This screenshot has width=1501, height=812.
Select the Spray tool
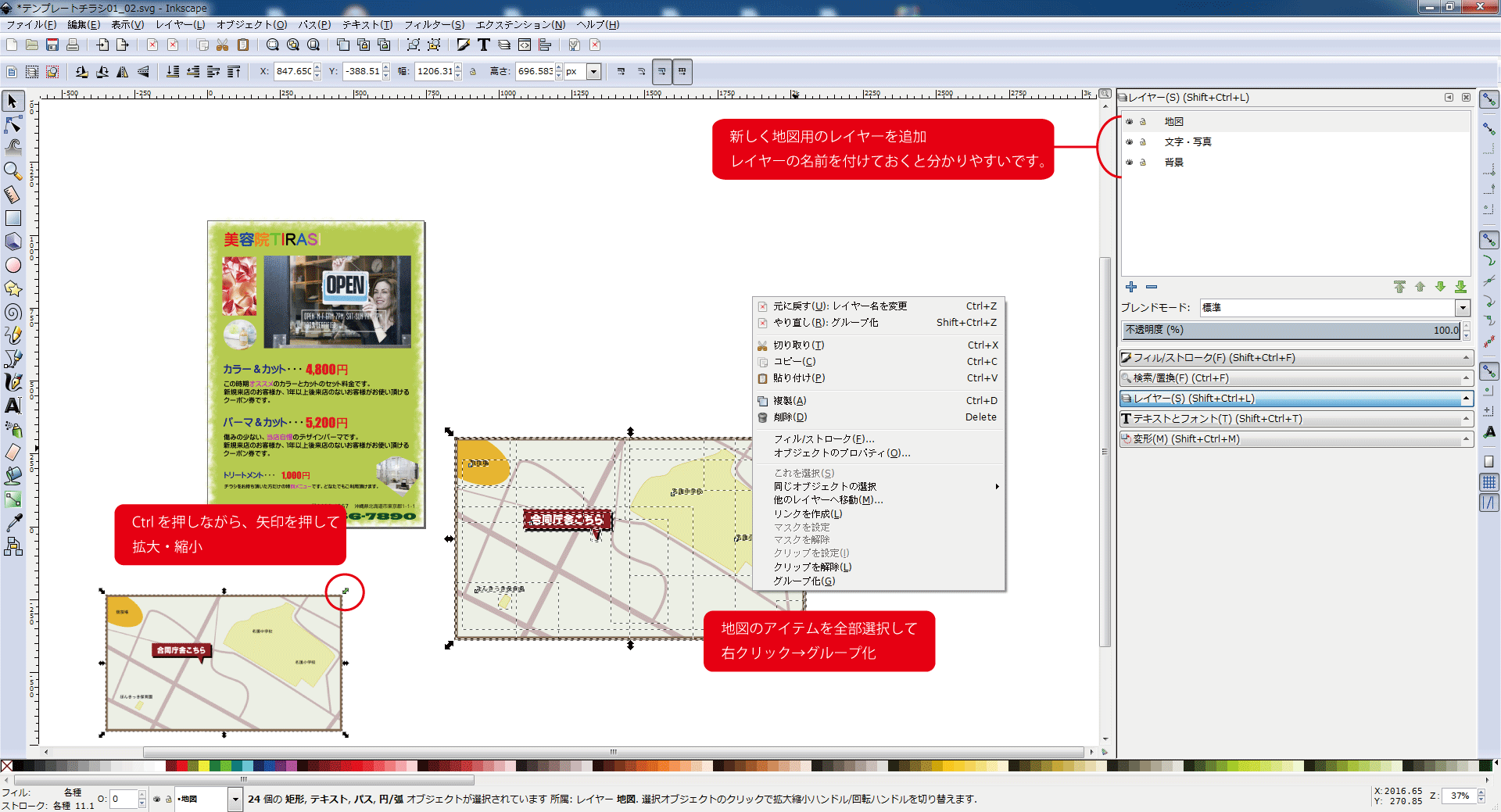coord(13,429)
